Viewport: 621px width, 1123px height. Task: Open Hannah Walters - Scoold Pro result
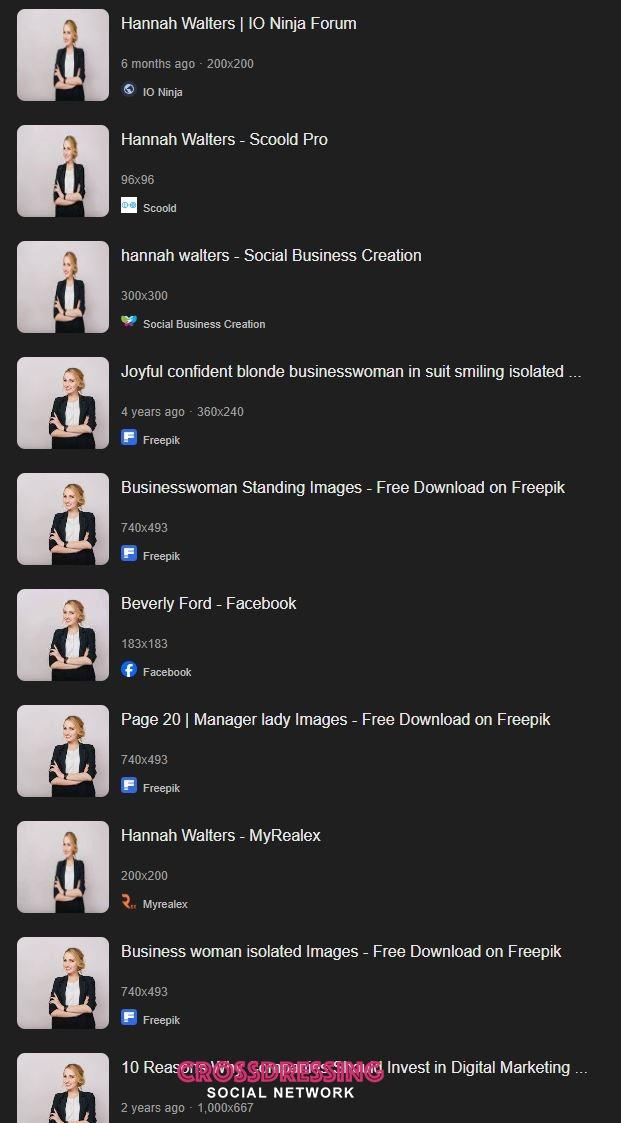[x=224, y=140]
